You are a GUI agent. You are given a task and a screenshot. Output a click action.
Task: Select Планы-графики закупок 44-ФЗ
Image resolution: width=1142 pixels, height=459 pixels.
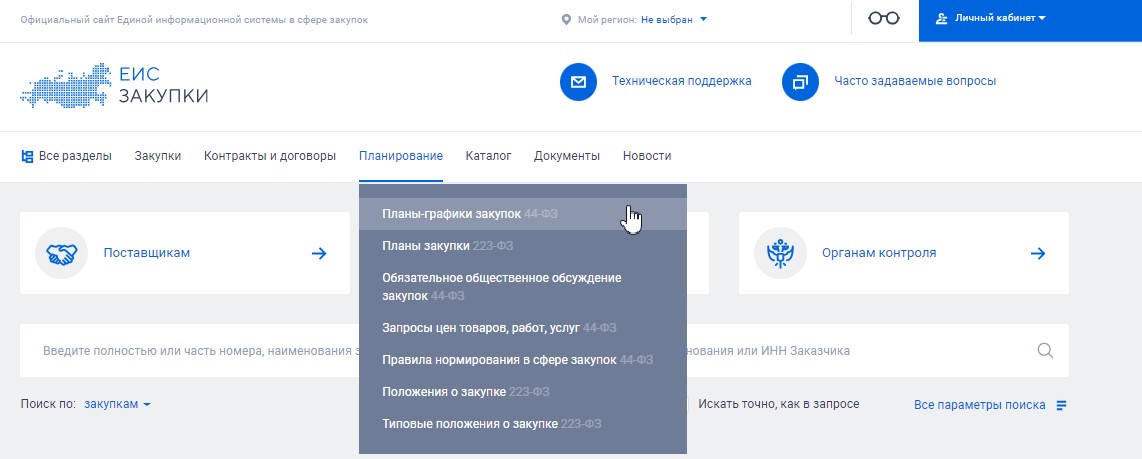click(523, 214)
